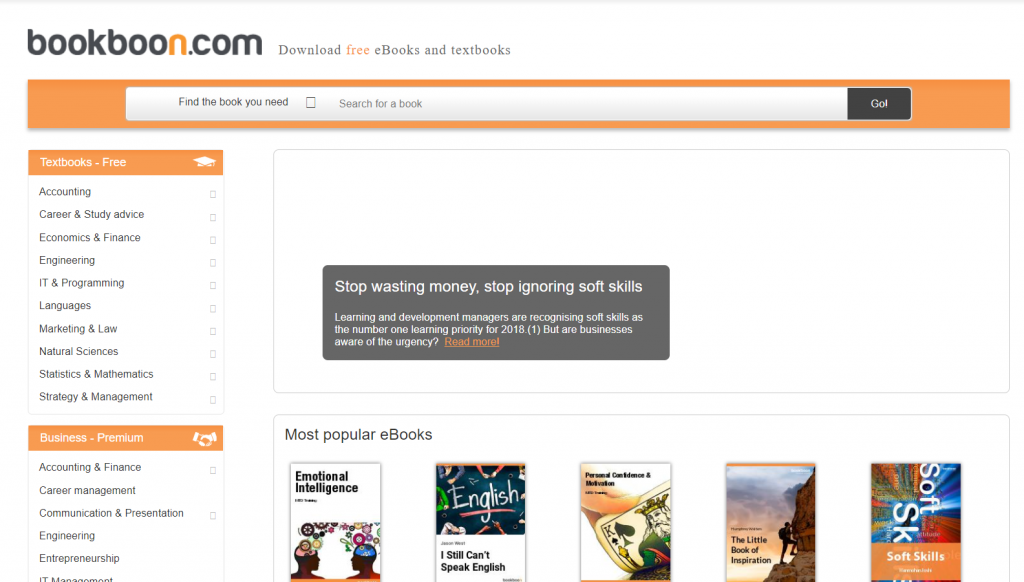Expand the Communication & Presentation arrow
The width and height of the screenshot is (1024, 582).
click(213, 515)
